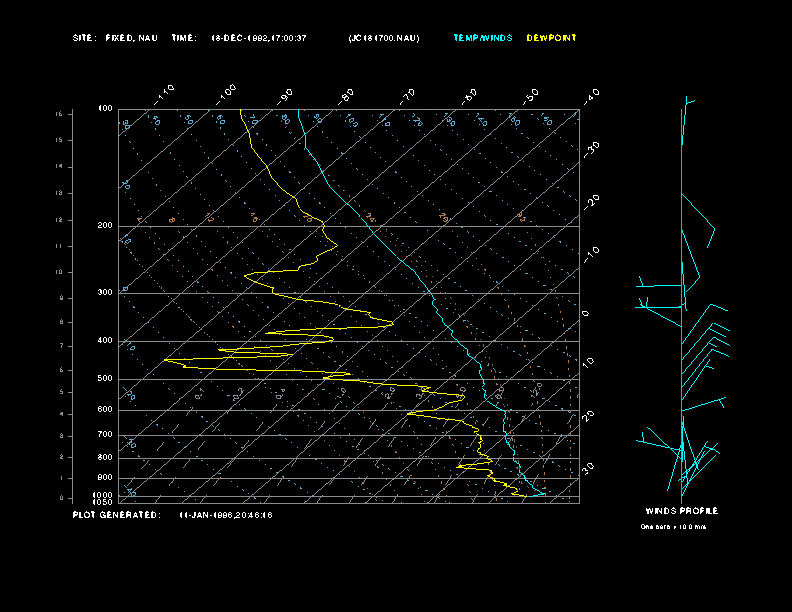This screenshot has width=792, height=612.
Task: Click altitude scale label 11
Action: coord(60,246)
